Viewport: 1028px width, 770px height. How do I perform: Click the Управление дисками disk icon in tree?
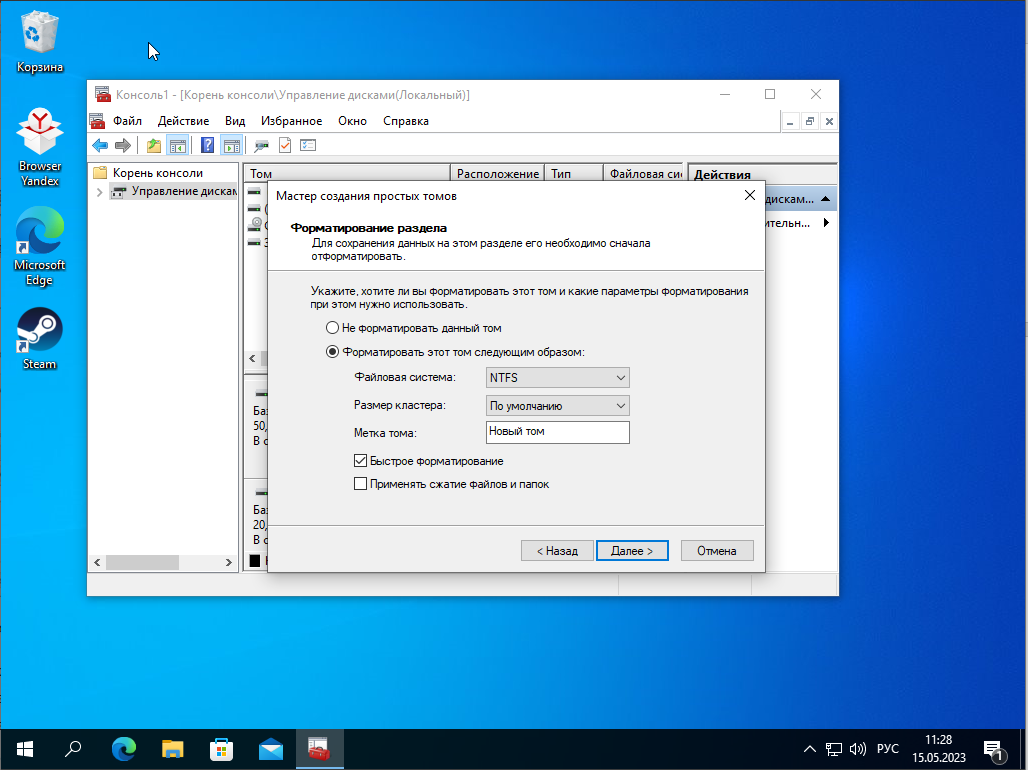pos(119,192)
